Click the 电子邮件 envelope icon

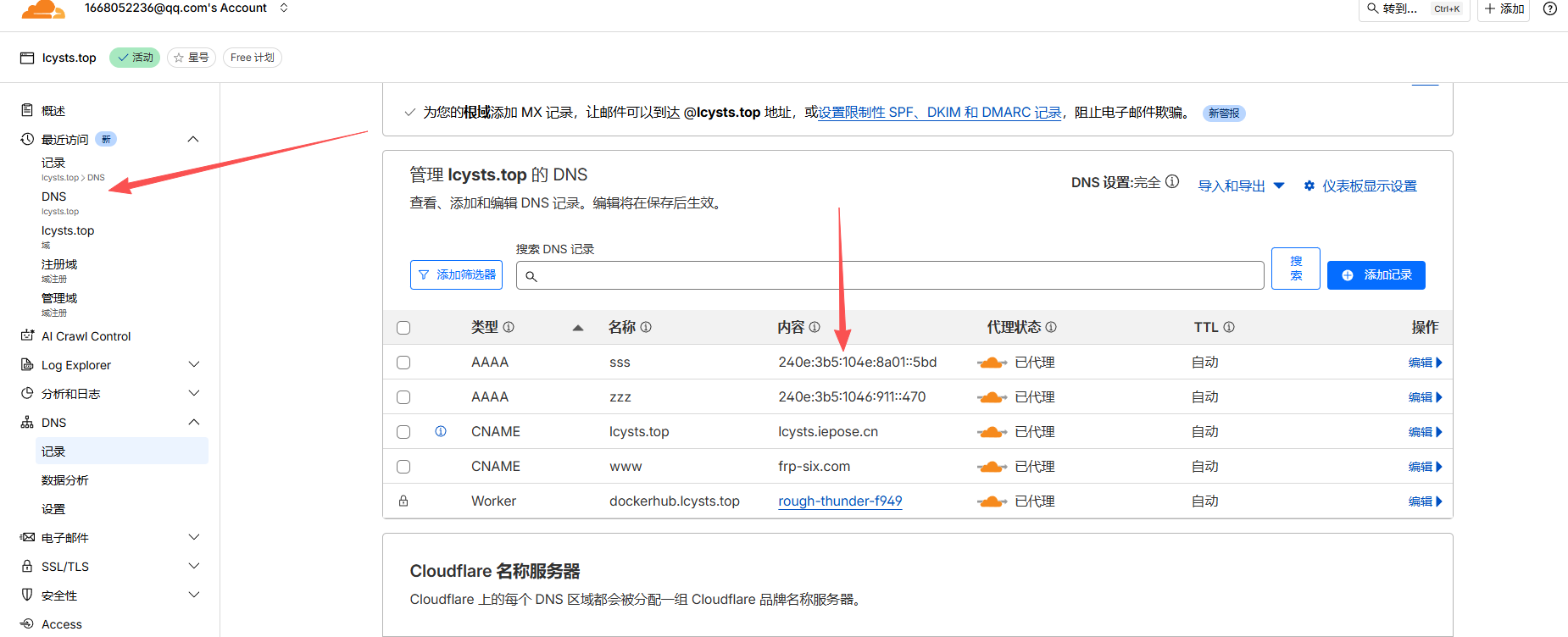pyautogui.click(x=27, y=537)
